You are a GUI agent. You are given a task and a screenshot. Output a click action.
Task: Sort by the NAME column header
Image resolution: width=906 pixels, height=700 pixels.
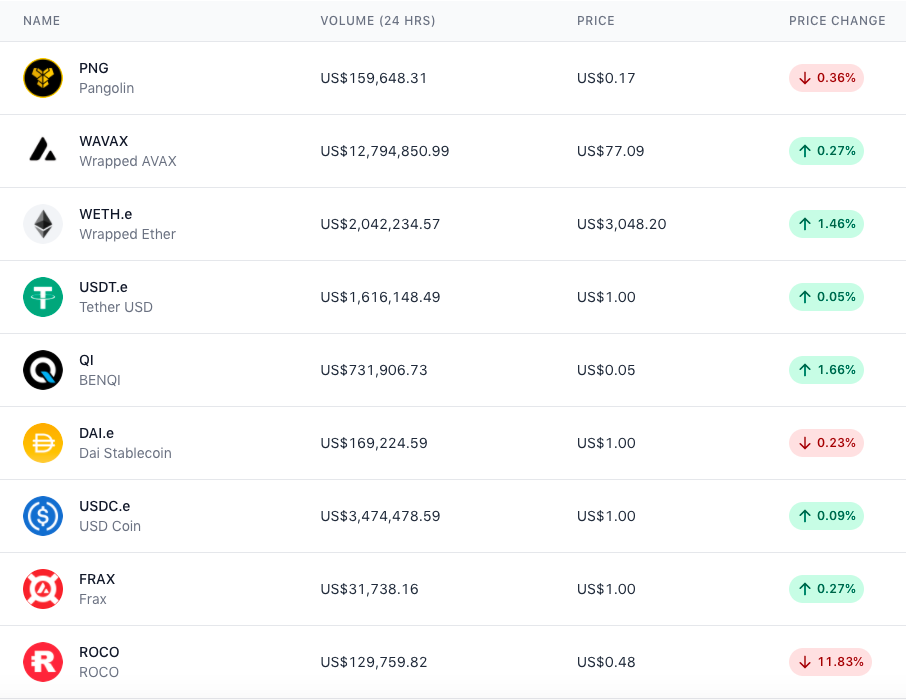(x=42, y=21)
